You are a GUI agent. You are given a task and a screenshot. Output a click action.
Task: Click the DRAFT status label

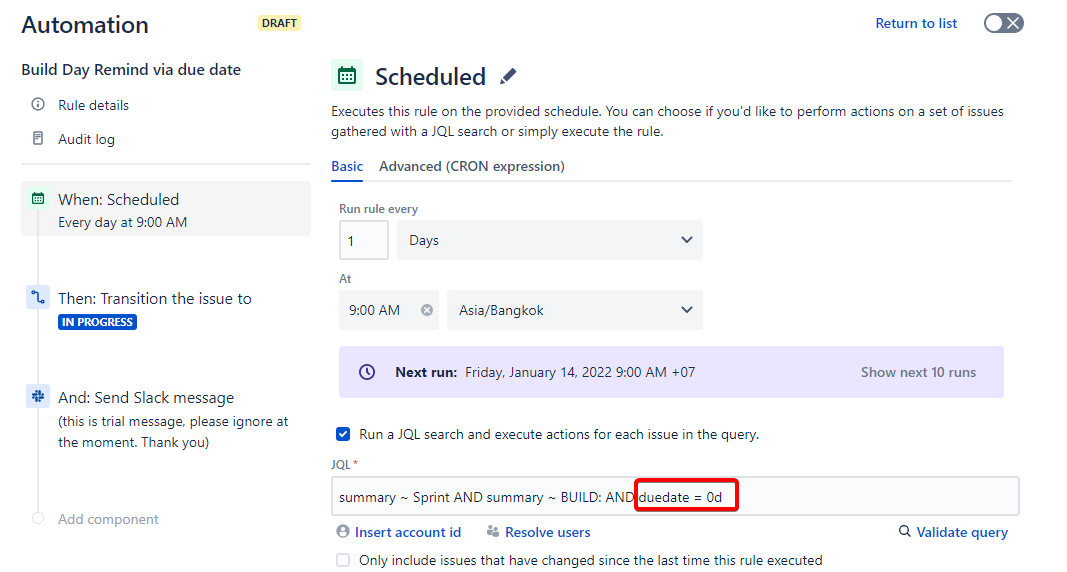click(x=279, y=23)
